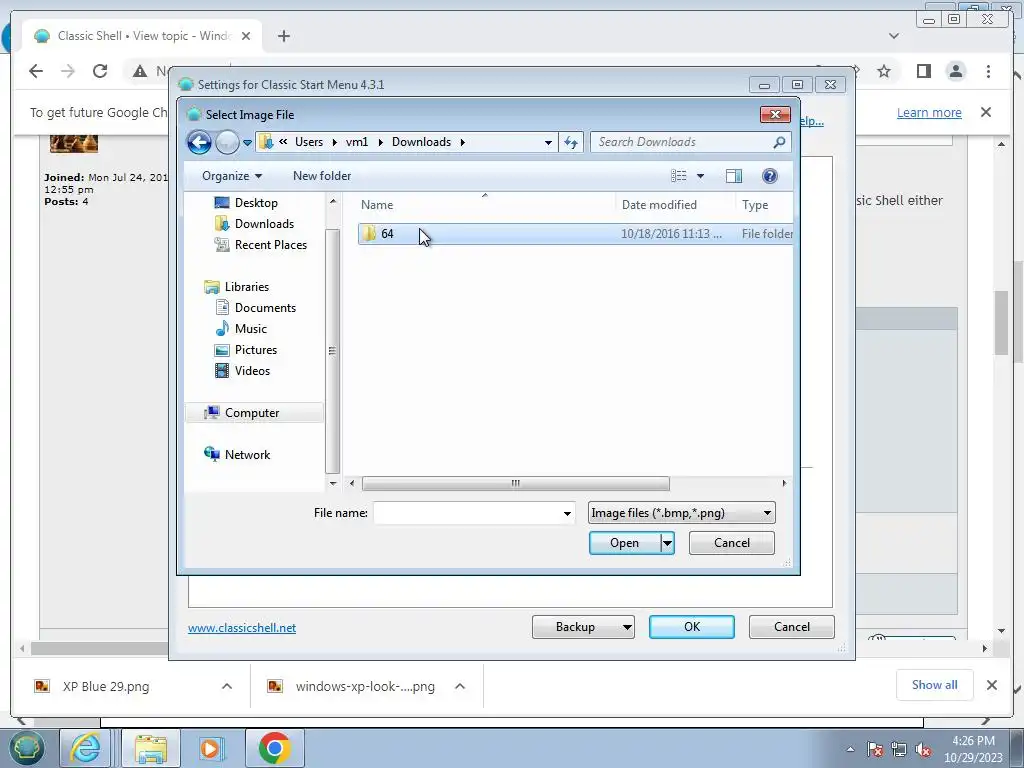The height and width of the screenshot is (768, 1024).
Task: Sort by Type column header
Action: click(764, 204)
